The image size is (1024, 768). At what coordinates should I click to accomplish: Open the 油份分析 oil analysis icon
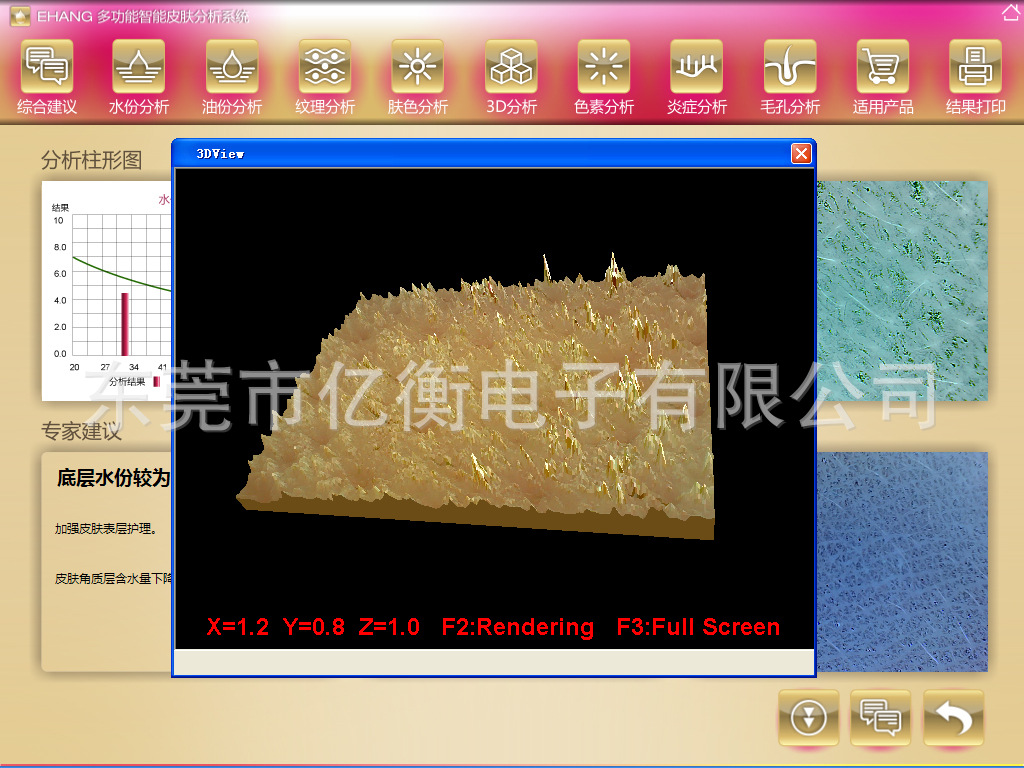(x=232, y=67)
